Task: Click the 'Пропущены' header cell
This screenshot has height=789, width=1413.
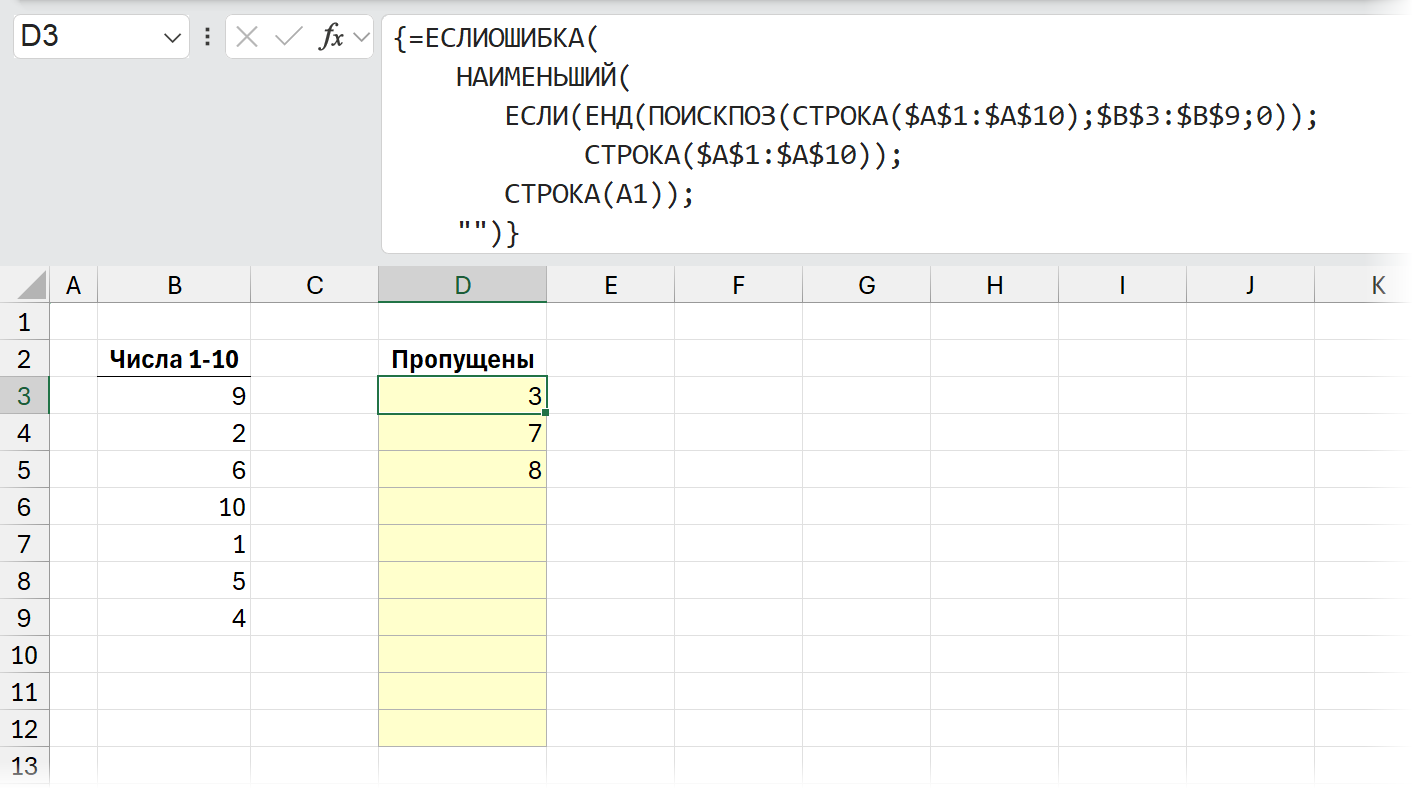Action: click(462, 359)
